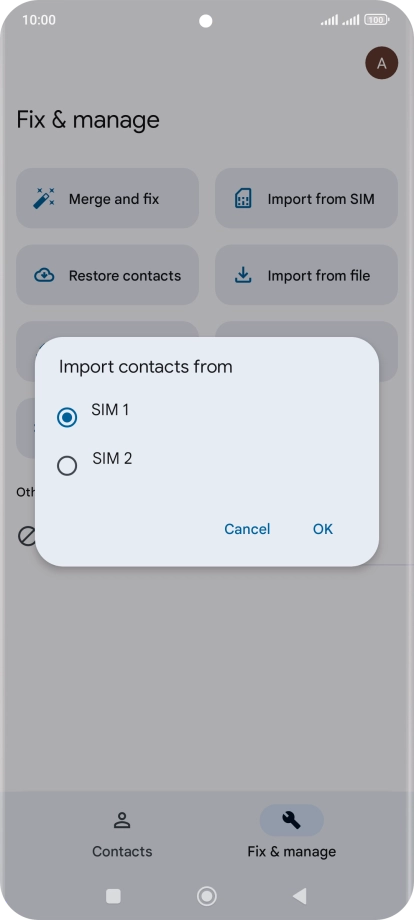The width and height of the screenshot is (414, 920).
Task: Tap the blocked numbers circle-slash icon
Action: tap(27, 536)
